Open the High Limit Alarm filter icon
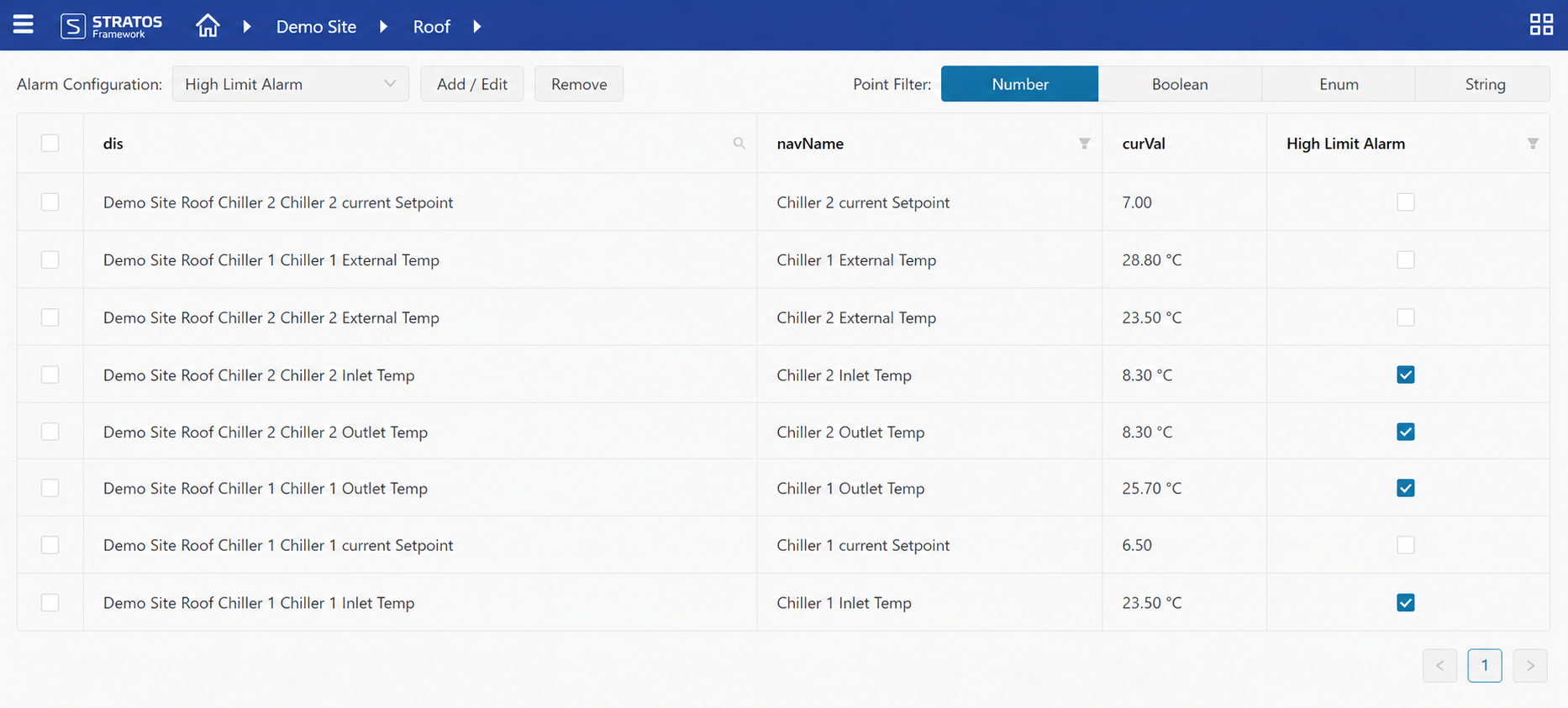Screen dimensions: 1568x708 click(x=1533, y=144)
